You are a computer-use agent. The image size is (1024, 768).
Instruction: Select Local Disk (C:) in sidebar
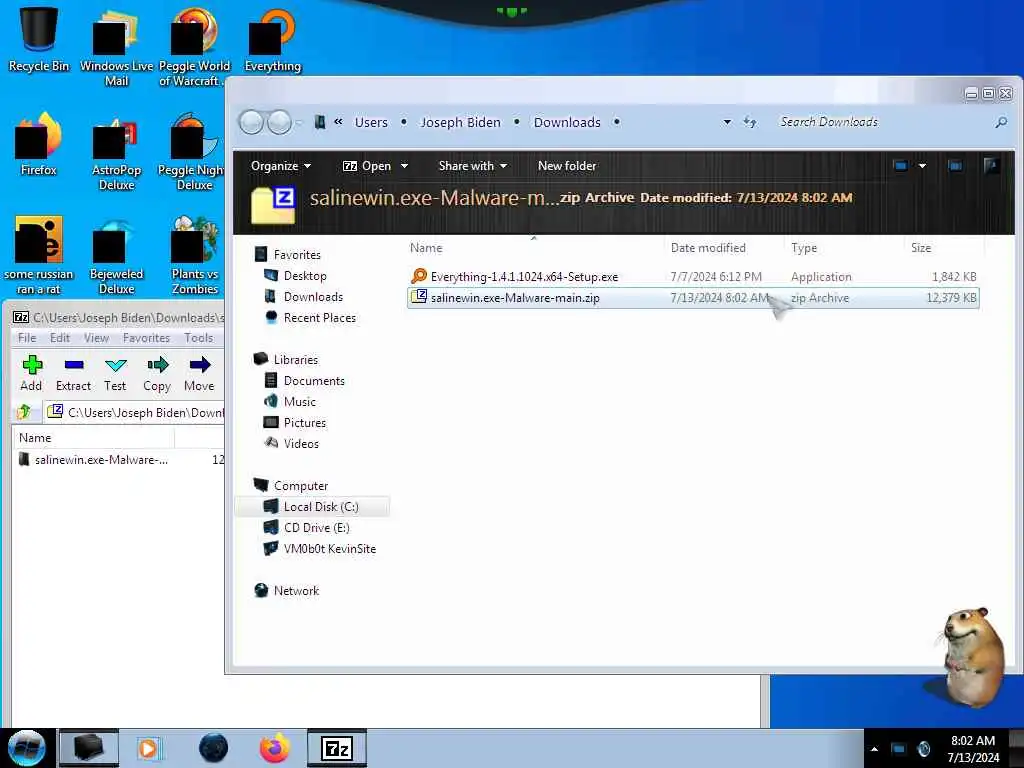coord(312,507)
